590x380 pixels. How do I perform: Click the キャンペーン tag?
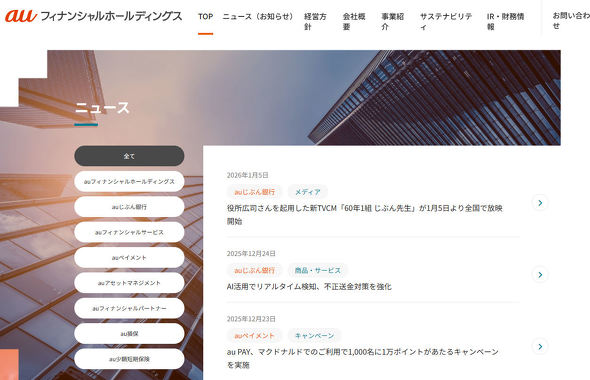click(x=315, y=336)
